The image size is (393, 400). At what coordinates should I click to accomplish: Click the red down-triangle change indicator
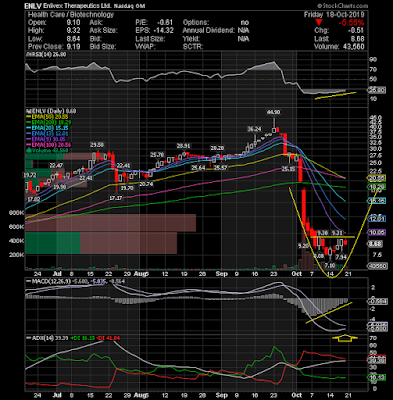pos(319,23)
